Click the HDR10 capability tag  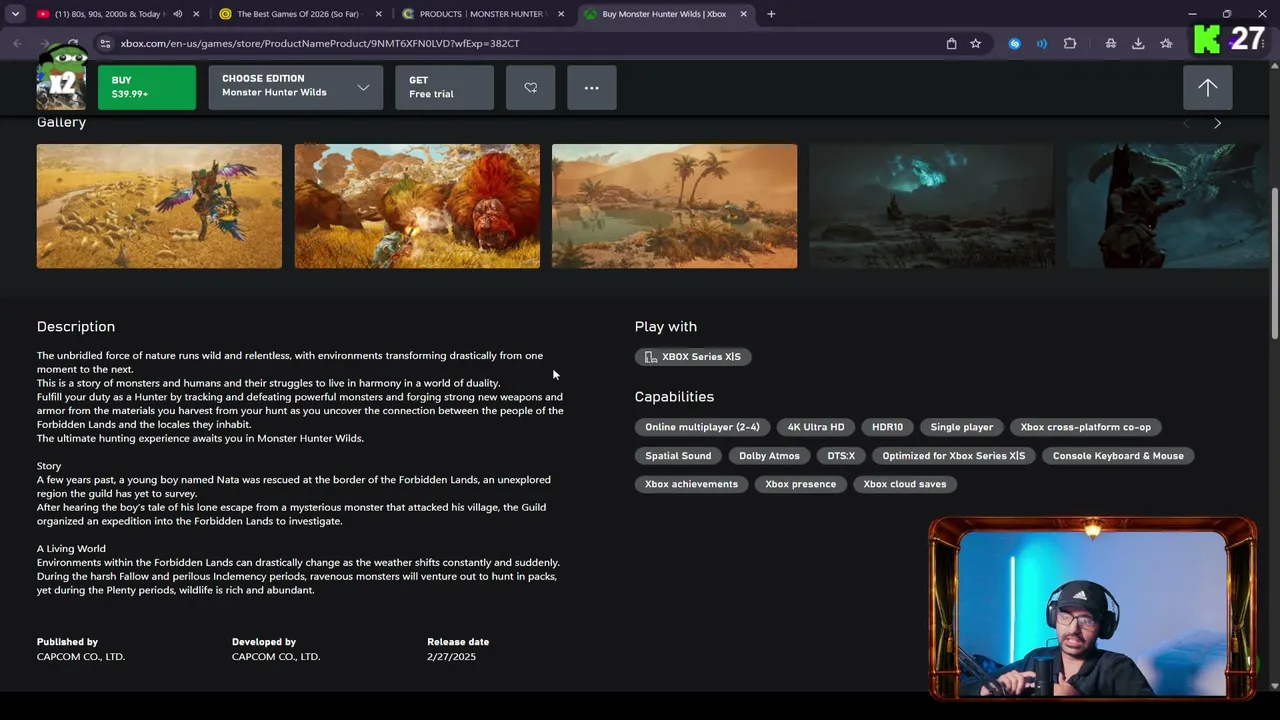[x=887, y=427]
